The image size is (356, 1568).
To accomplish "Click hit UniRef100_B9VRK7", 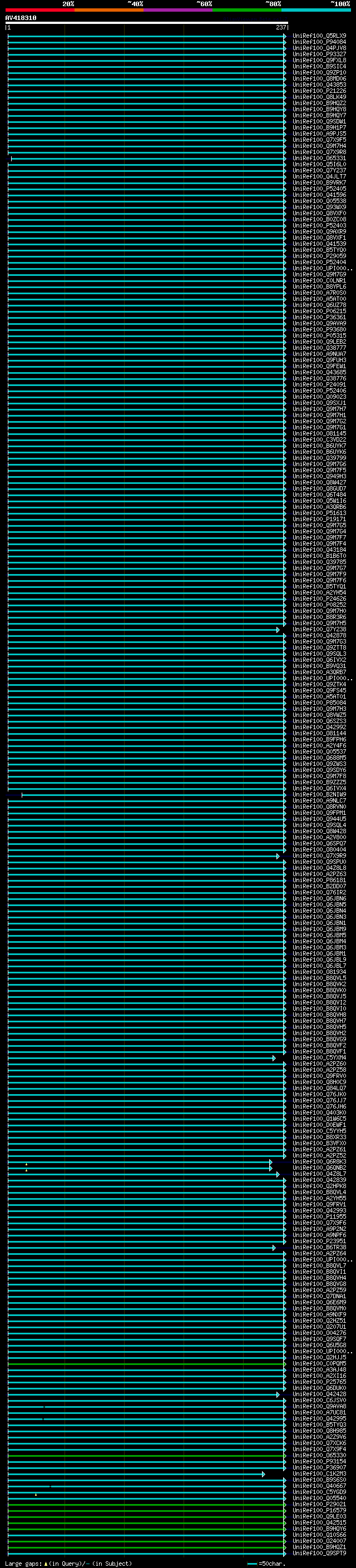I will pyautogui.click(x=319, y=182).
